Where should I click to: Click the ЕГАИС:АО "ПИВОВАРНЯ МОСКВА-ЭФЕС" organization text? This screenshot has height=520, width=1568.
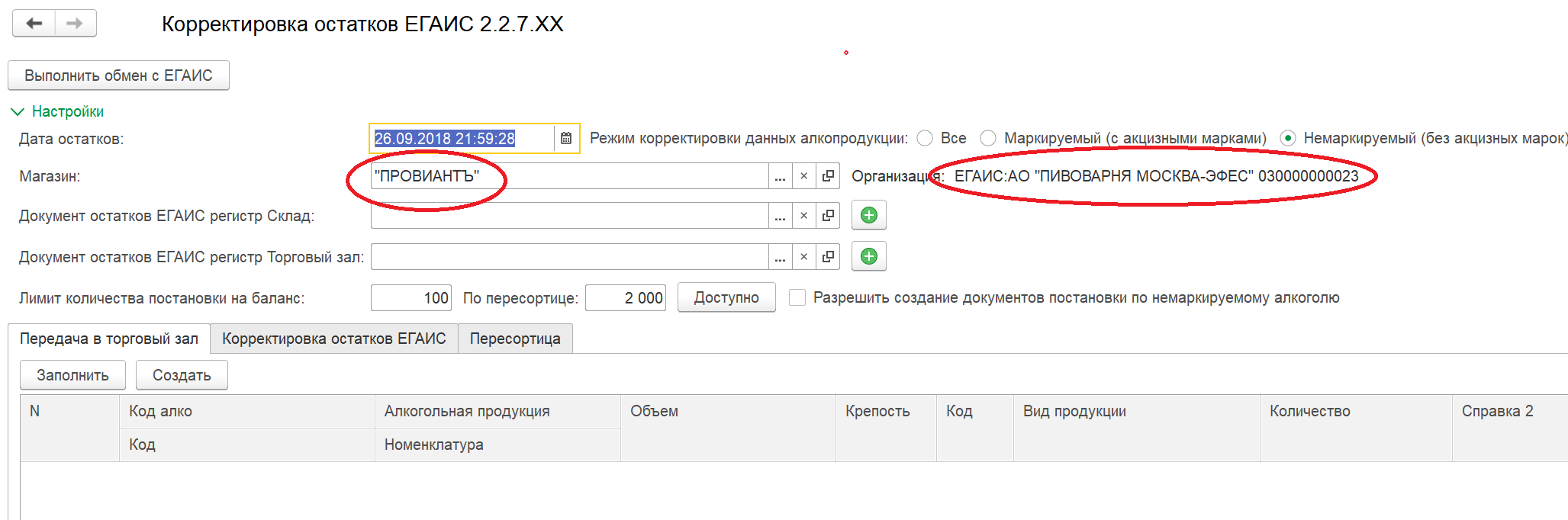(x=1156, y=176)
